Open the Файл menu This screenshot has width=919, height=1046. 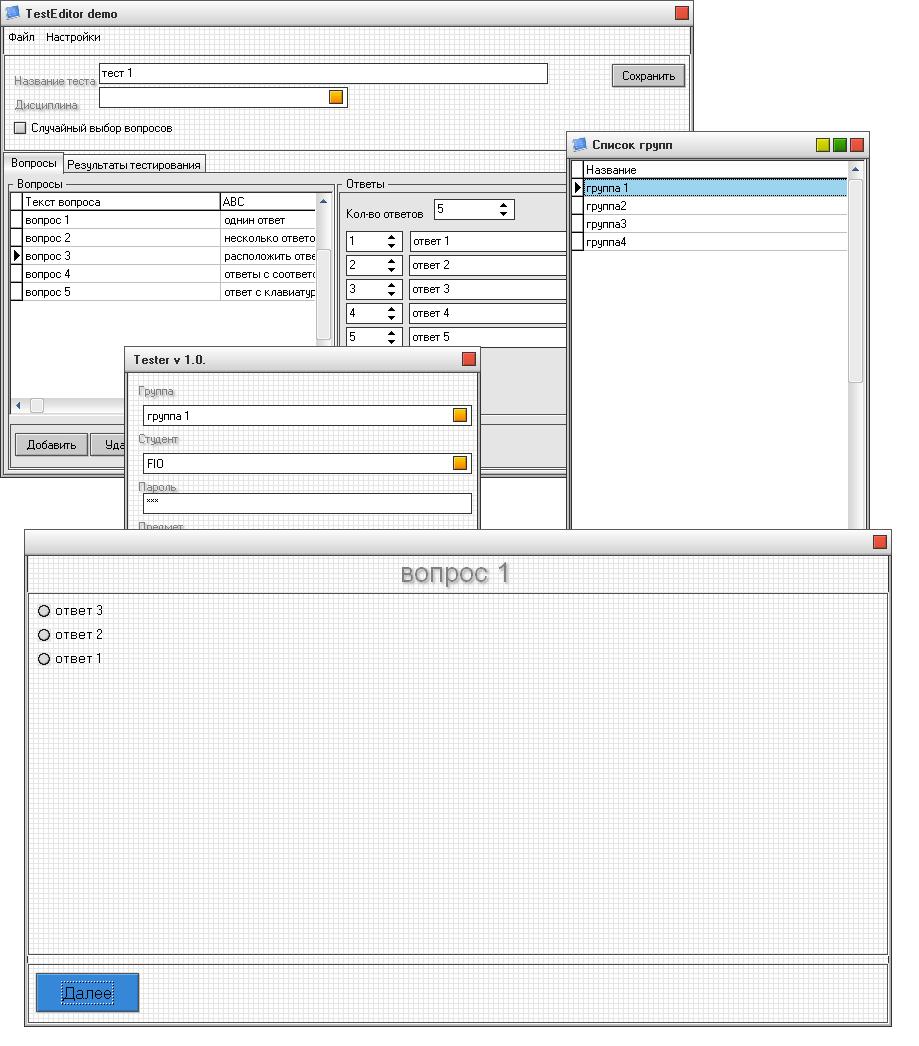[21, 37]
